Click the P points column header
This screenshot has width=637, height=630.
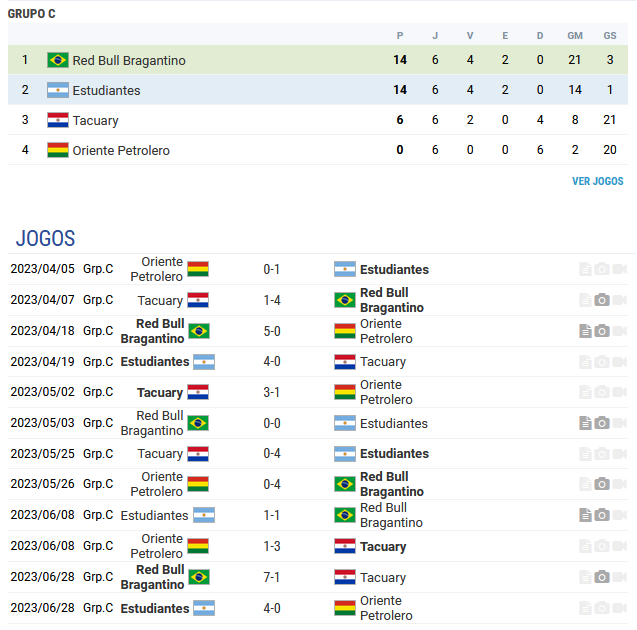tap(400, 35)
